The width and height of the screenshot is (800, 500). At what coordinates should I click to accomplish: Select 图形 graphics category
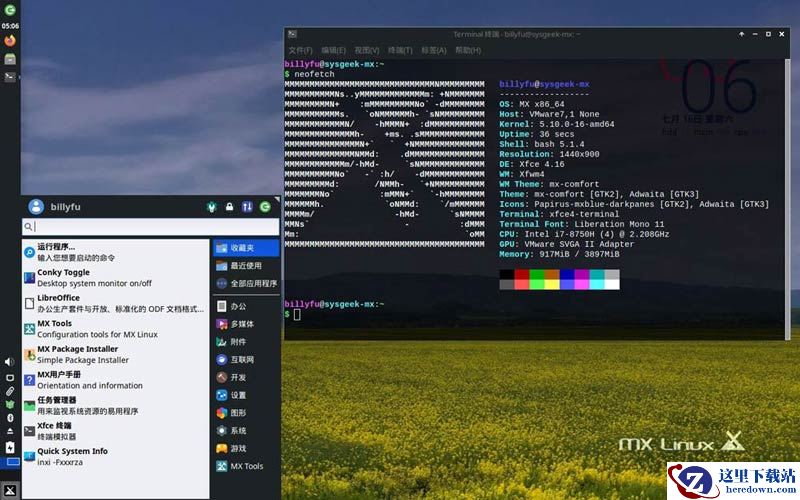pos(246,413)
